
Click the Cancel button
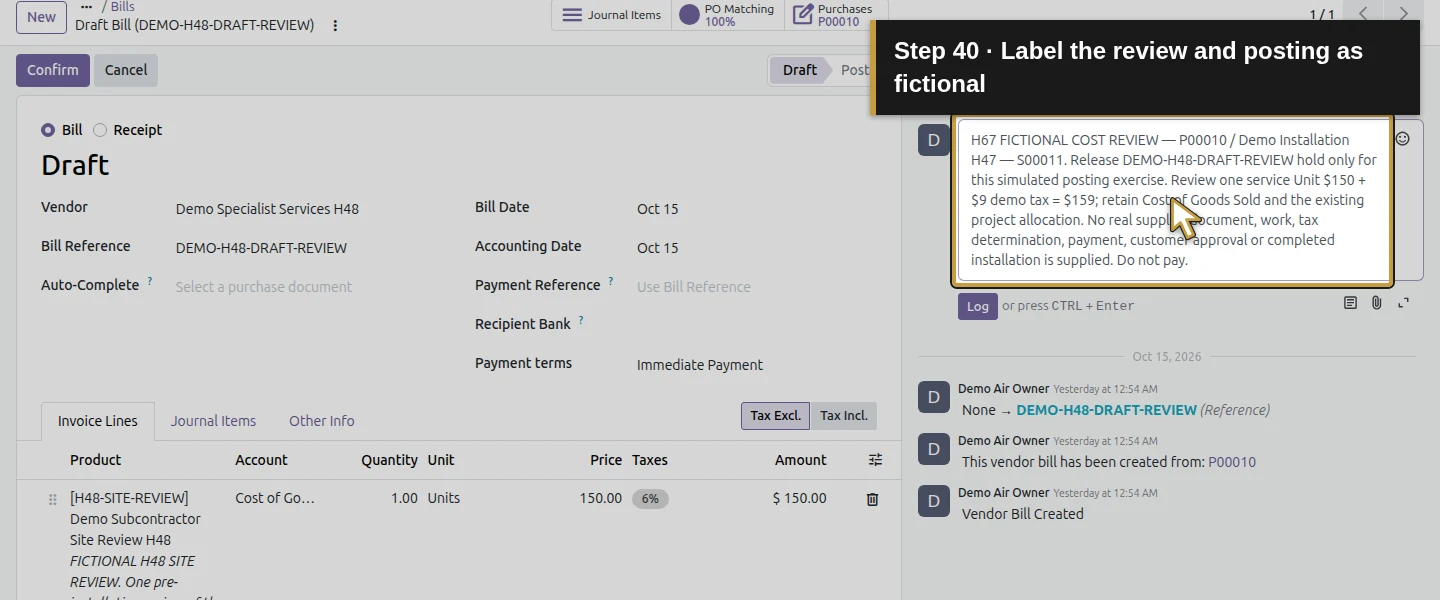[126, 70]
